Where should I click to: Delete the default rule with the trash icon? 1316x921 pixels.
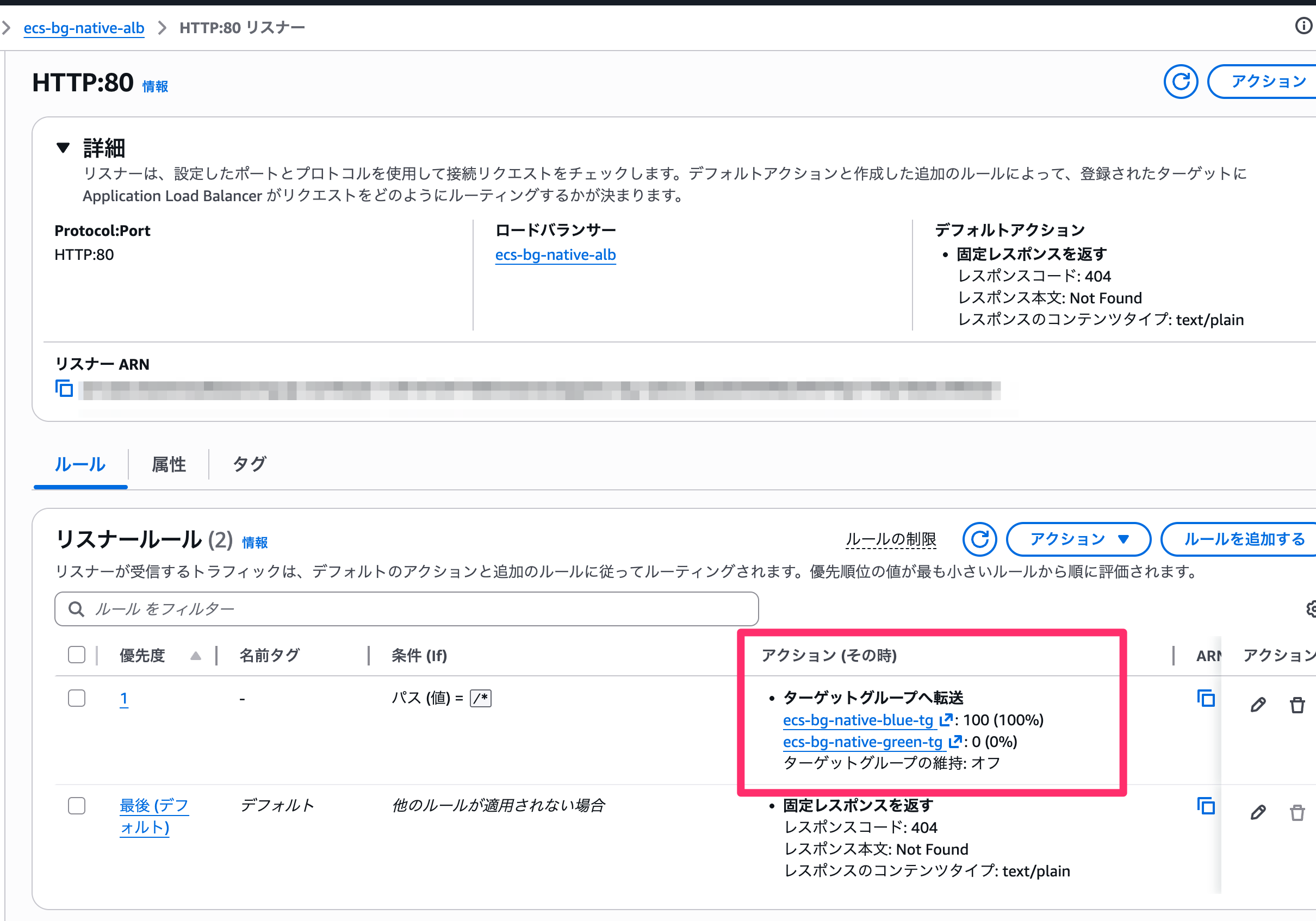click(1298, 812)
